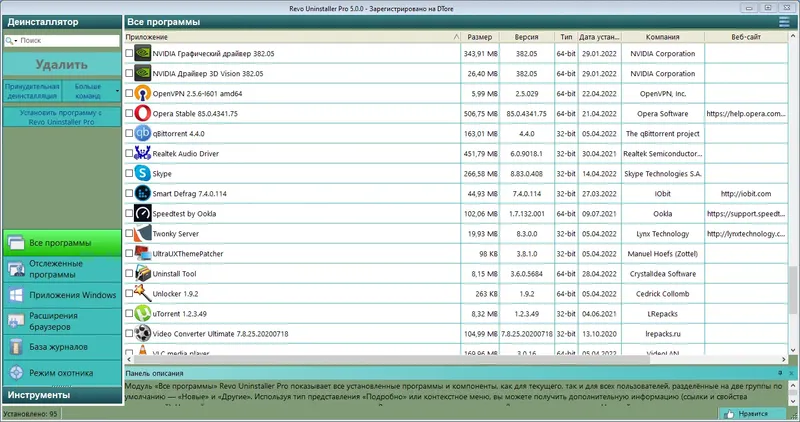Screen dimensions: 800x422
Task: Select the Skype icon
Action: tap(142, 173)
